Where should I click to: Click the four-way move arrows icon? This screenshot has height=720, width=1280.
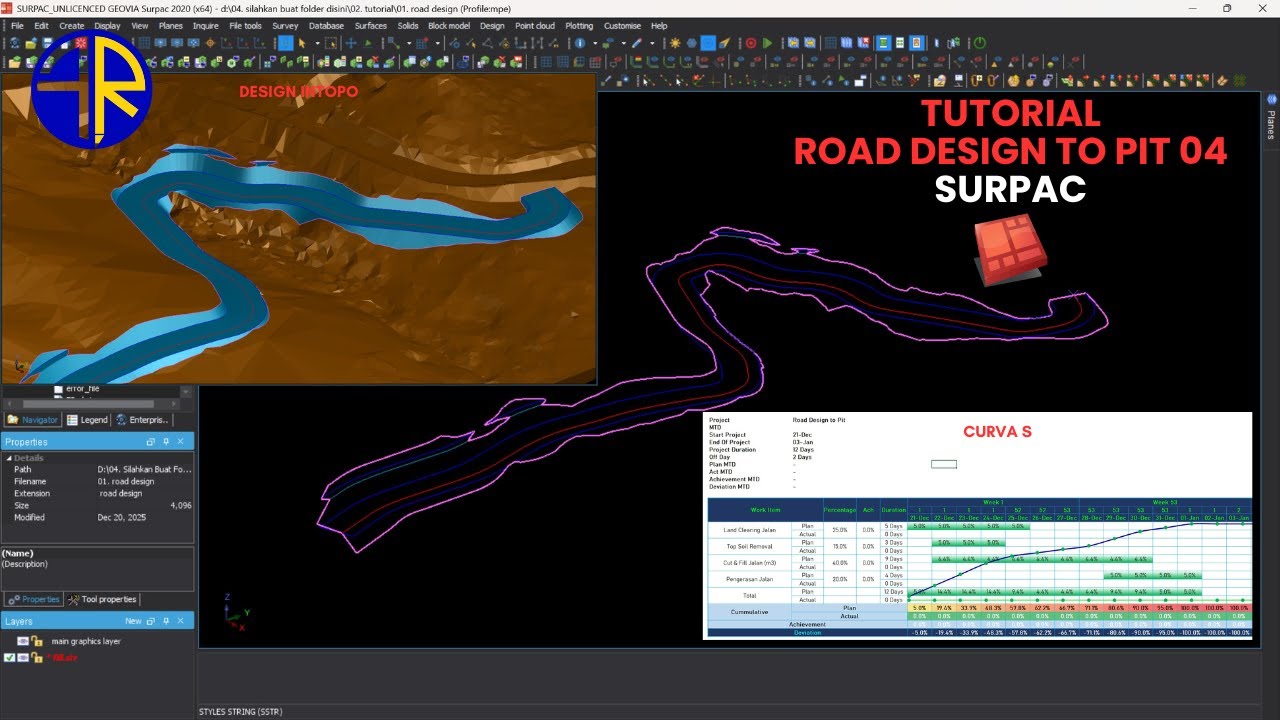[x=351, y=43]
